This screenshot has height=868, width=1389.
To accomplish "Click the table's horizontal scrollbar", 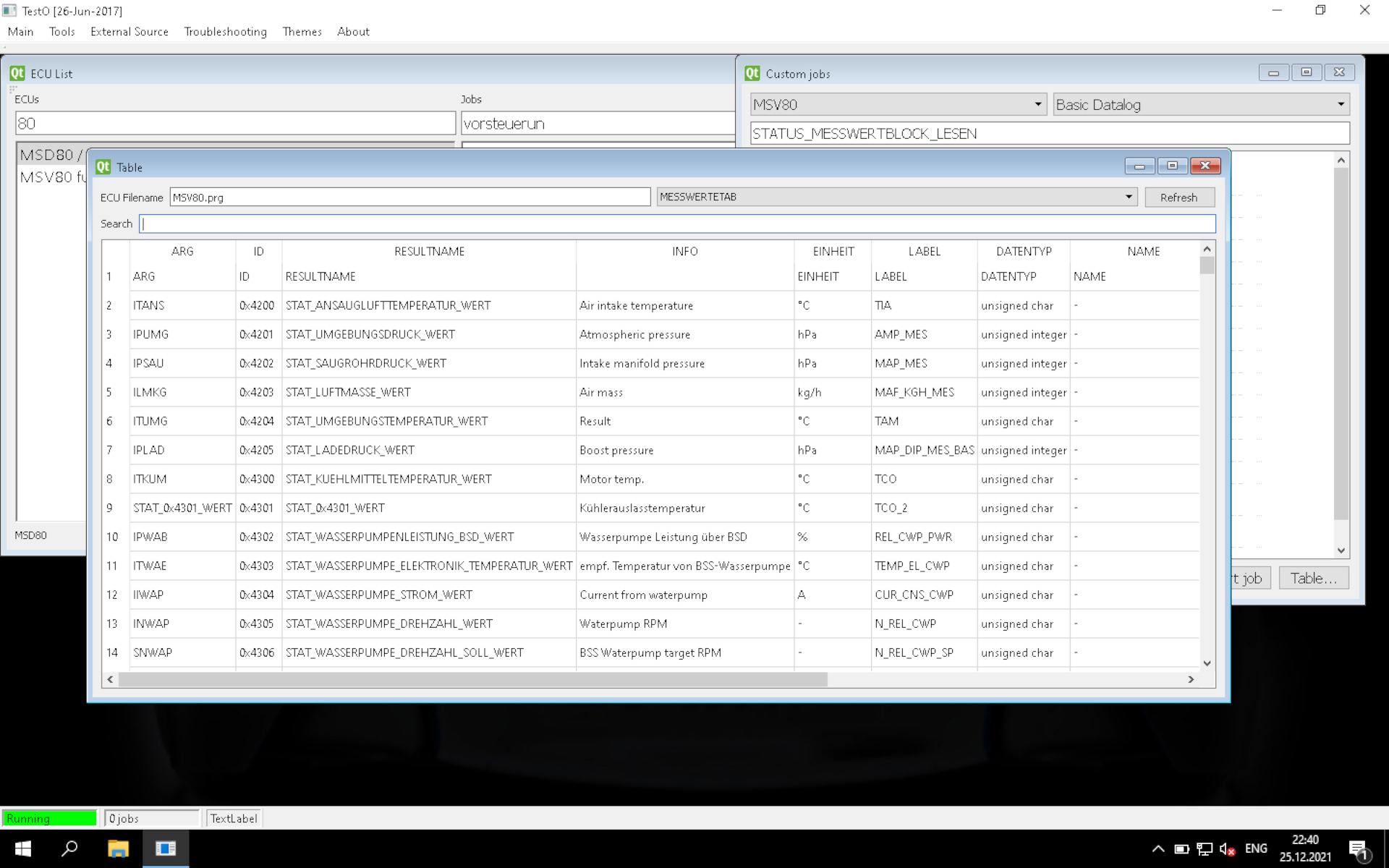I will (x=474, y=679).
